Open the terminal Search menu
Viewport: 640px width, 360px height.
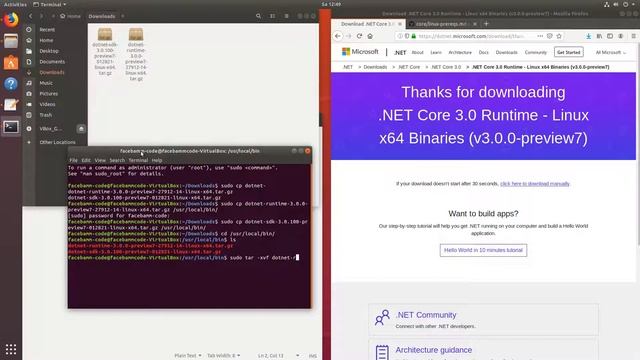click(x=117, y=160)
